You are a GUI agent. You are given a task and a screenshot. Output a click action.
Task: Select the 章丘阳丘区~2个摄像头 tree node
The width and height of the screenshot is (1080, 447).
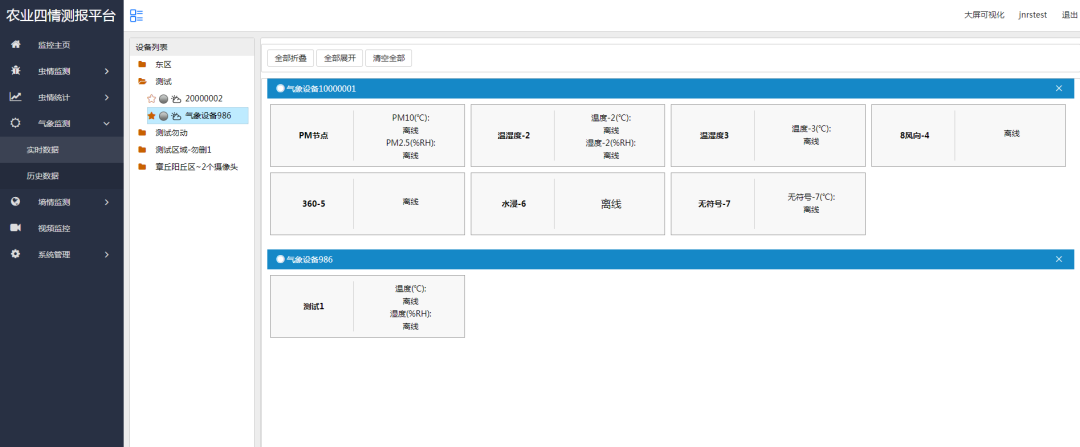coord(197,167)
